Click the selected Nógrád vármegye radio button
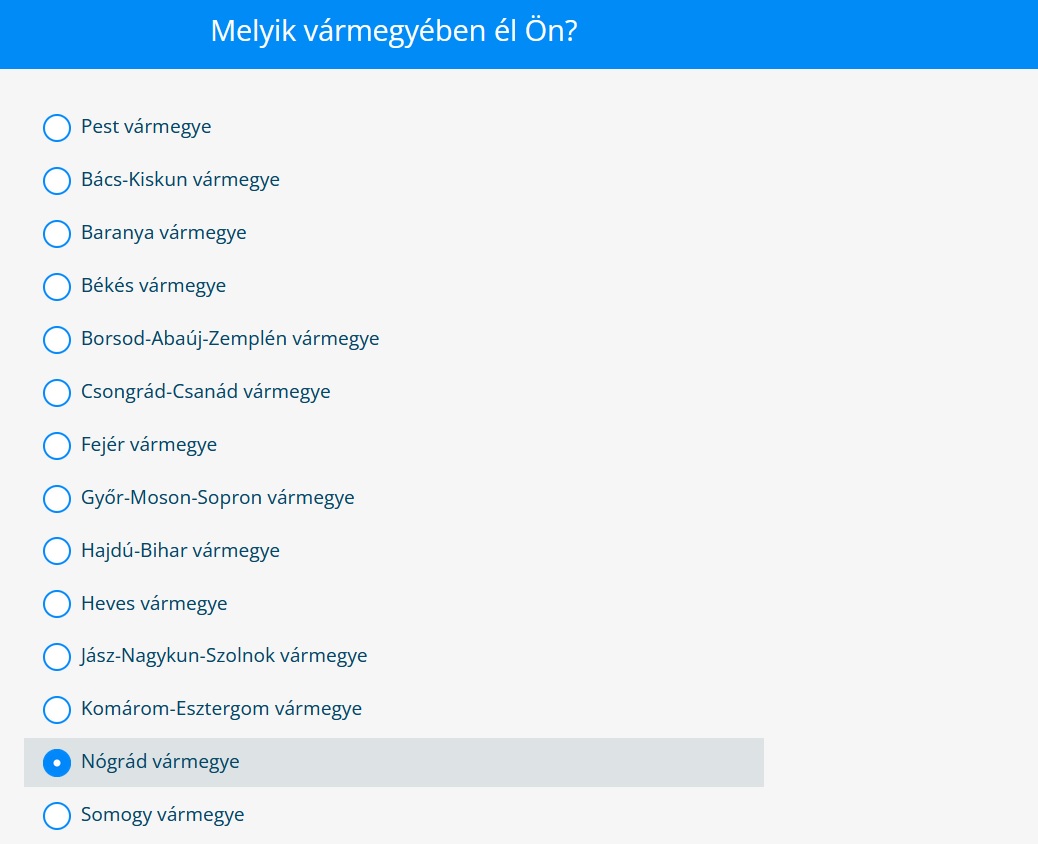The width and height of the screenshot is (1038, 844). point(57,763)
